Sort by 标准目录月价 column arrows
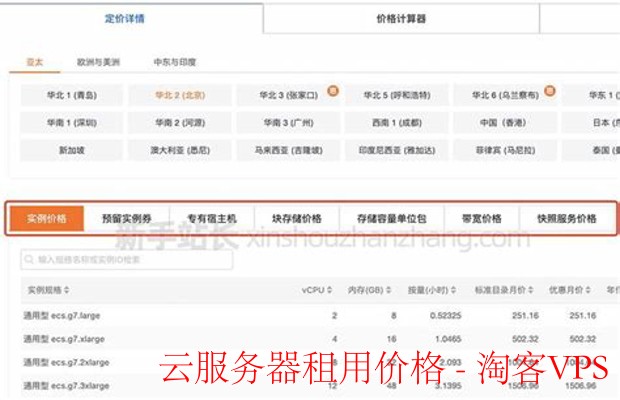The width and height of the screenshot is (620, 400). 530,290
